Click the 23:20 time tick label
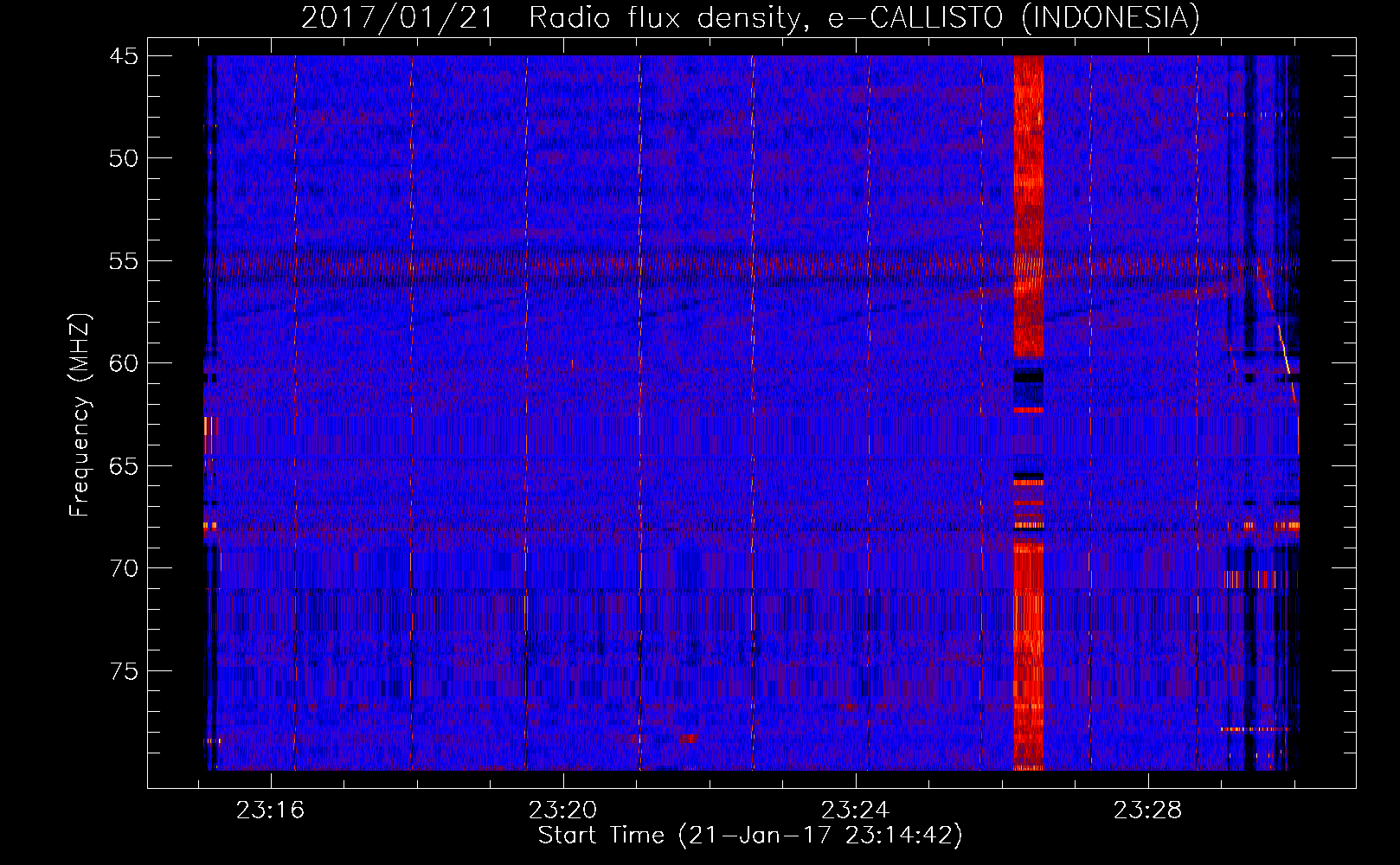 tap(563, 811)
